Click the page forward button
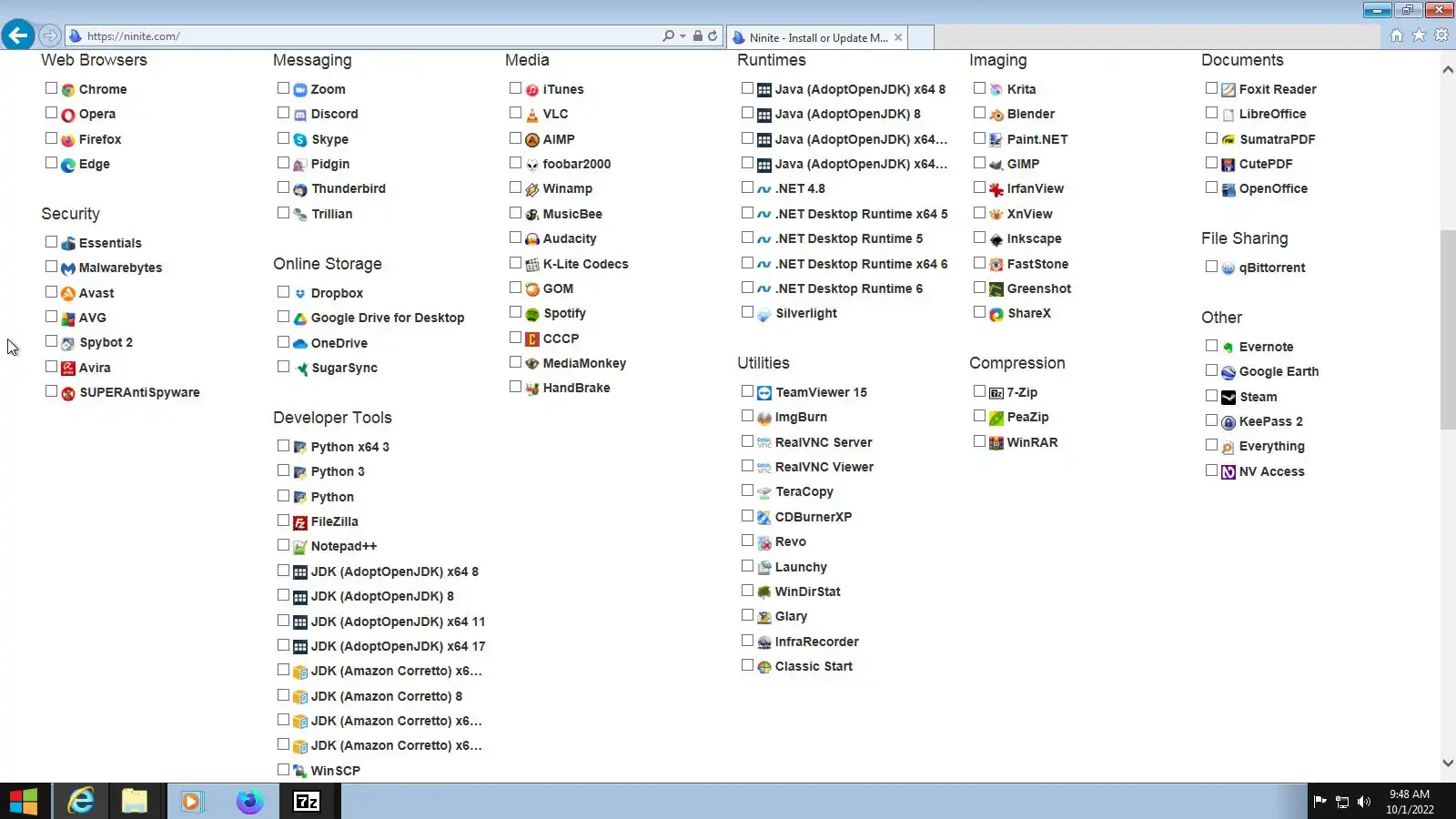Image resolution: width=1456 pixels, height=819 pixels. click(50, 36)
